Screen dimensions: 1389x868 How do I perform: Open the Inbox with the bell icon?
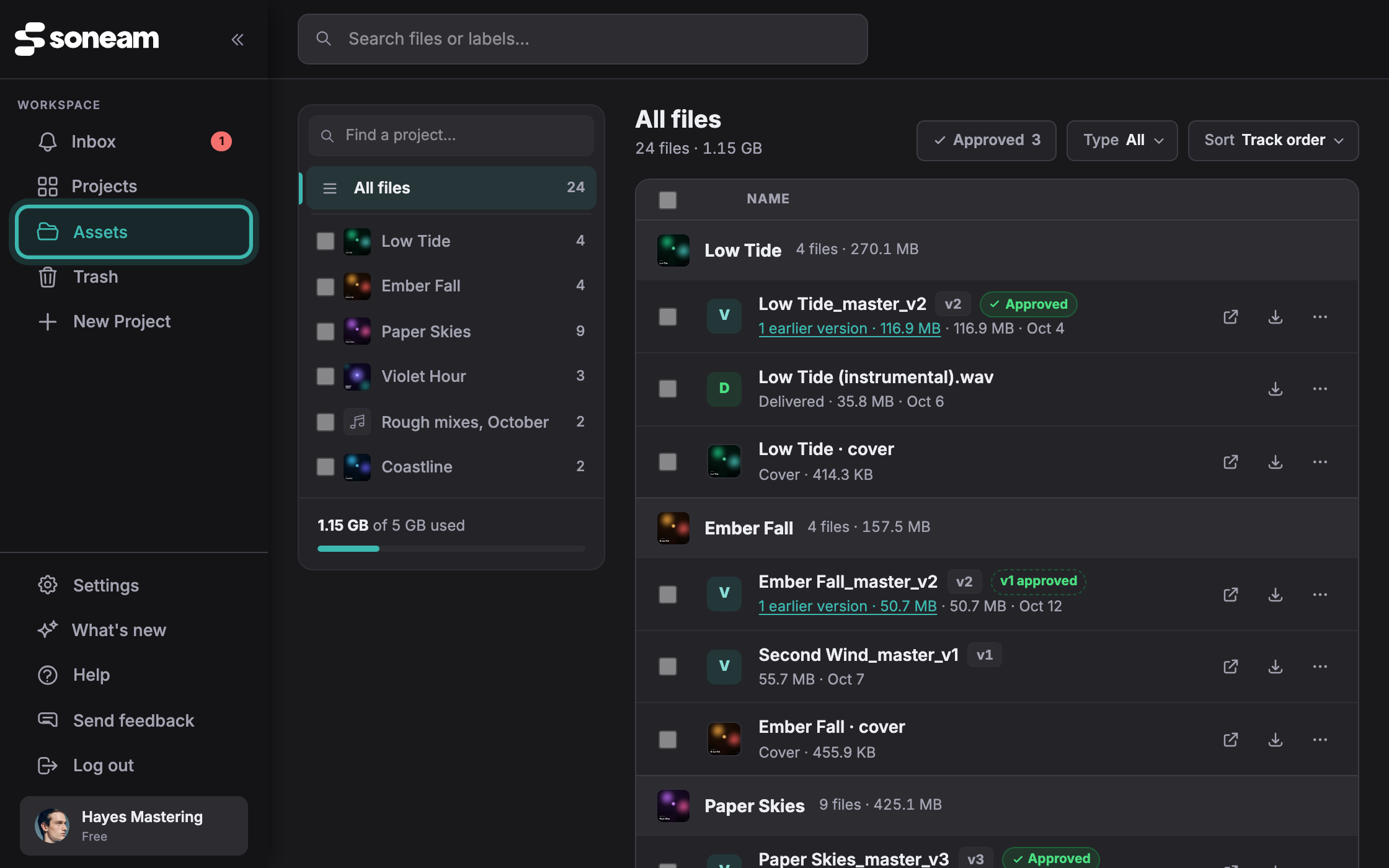[134, 141]
